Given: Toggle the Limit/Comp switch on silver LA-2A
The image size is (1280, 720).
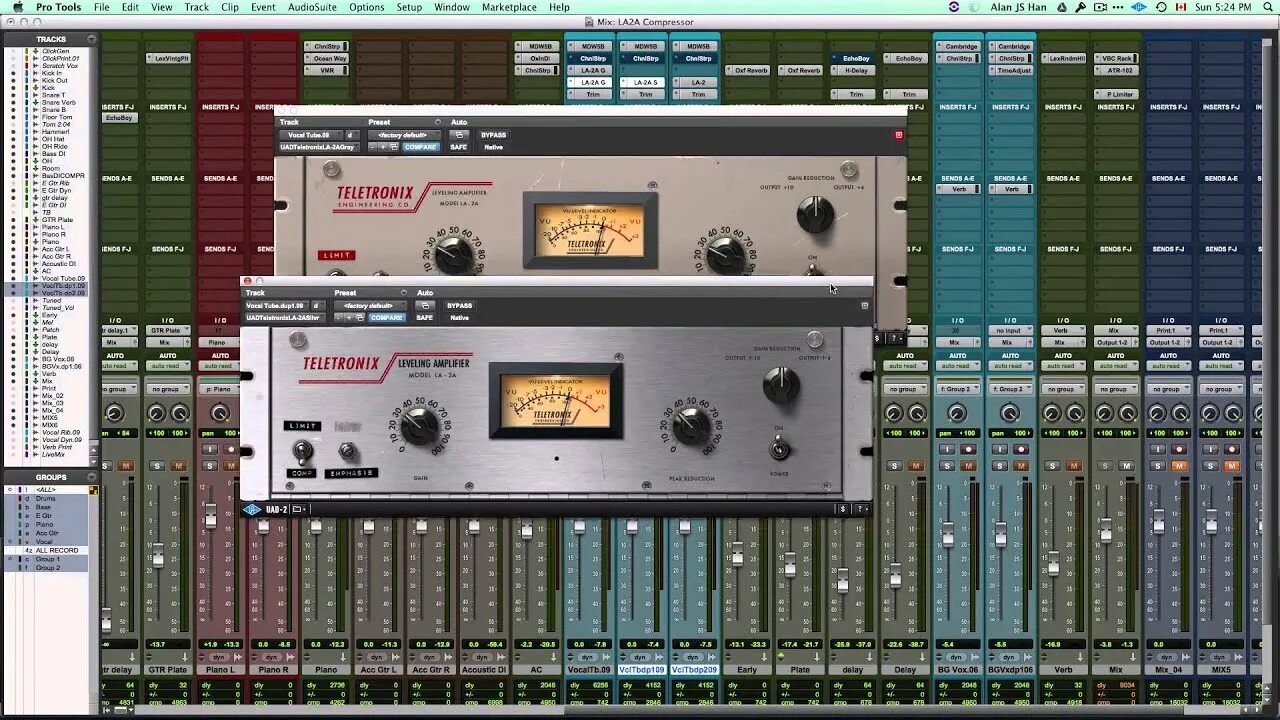Looking at the screenshot, I should [x=301, y=454].
